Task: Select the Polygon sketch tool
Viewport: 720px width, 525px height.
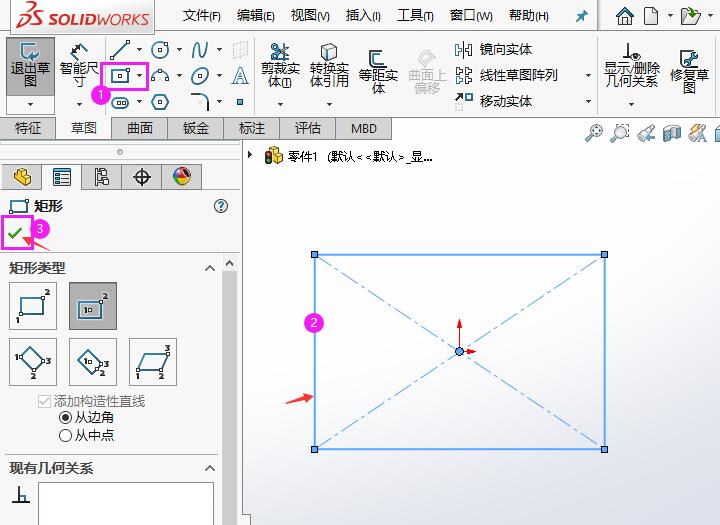Action: (160, 102)
